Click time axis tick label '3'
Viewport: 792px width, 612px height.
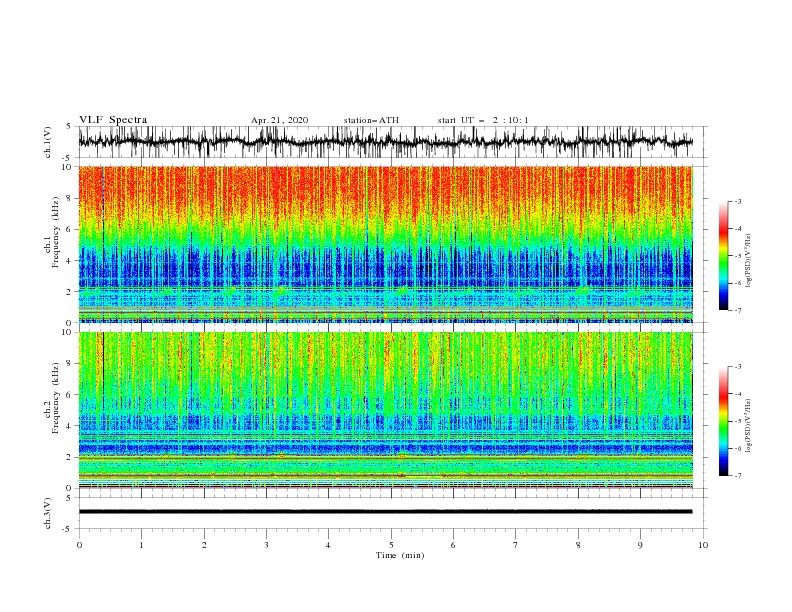pyautogui.click(x=266, y=545)
